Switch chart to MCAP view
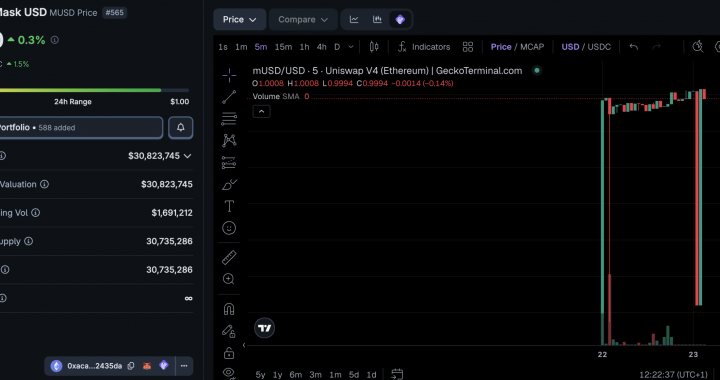The width and height of the screenshot is (720, 380). pyautogui.click(x=532, y=47)
